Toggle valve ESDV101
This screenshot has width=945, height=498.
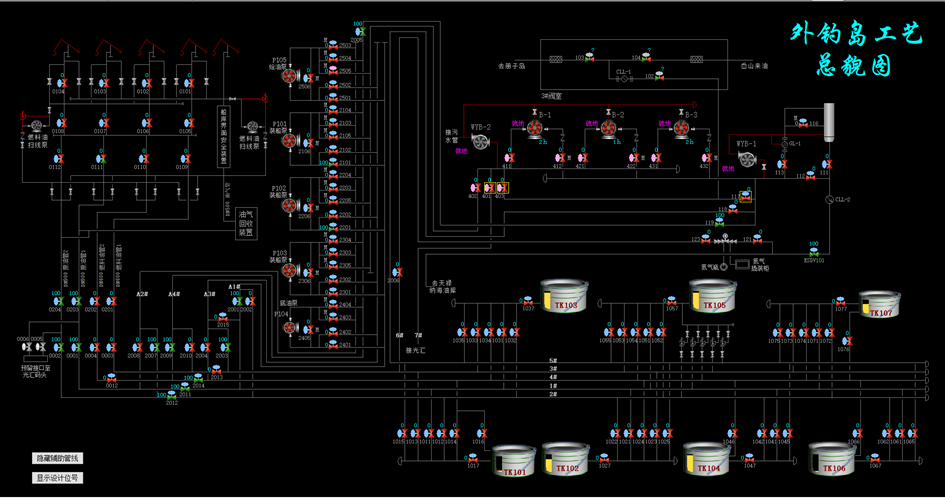pyautogui.click(x=813, y=252)
